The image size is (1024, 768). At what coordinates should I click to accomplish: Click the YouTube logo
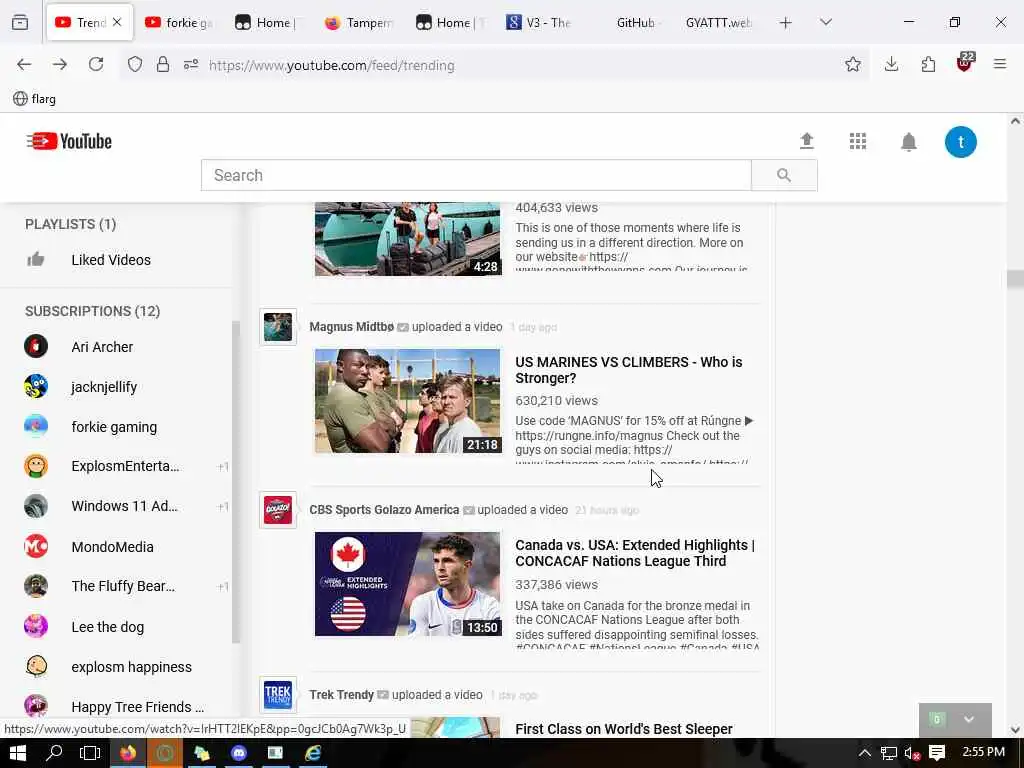(69, 141)
